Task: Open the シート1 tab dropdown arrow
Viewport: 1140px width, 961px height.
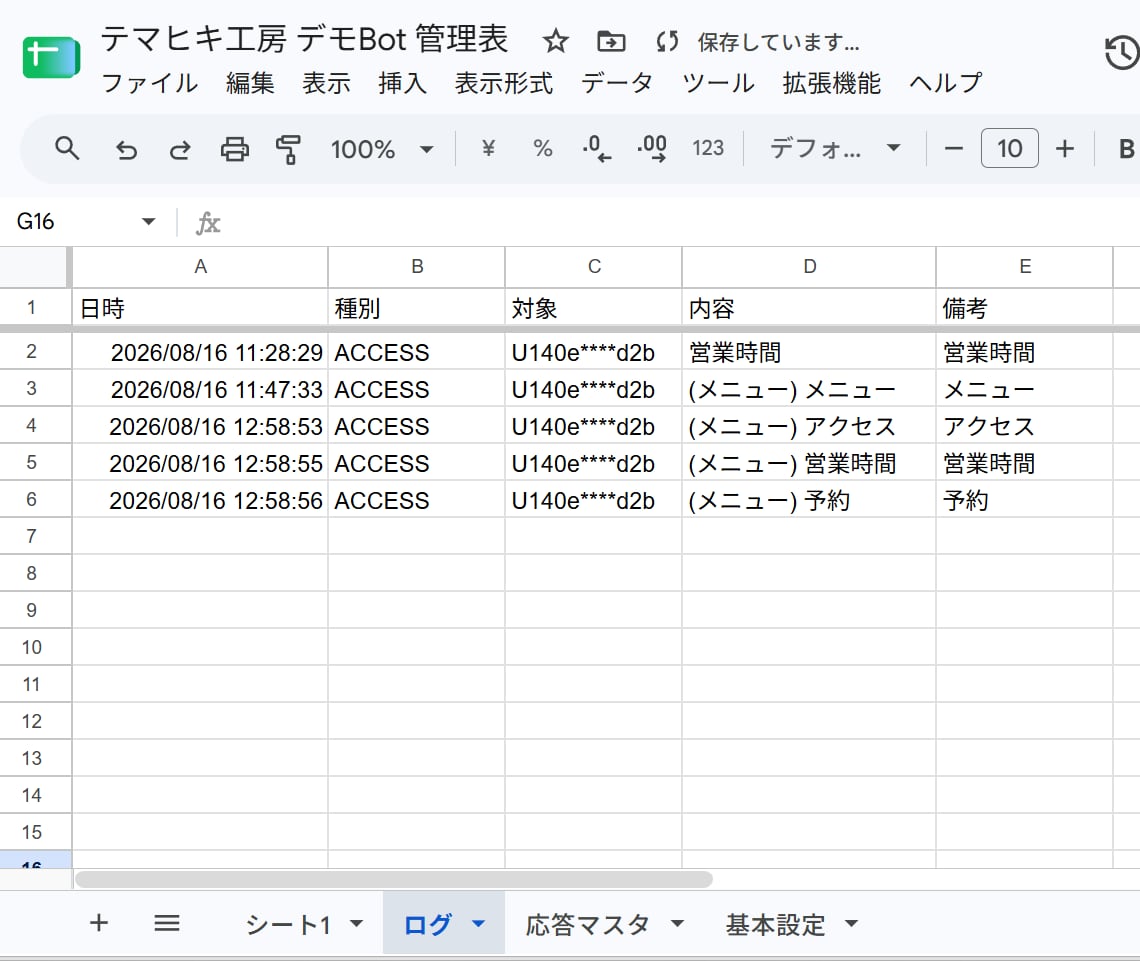Action: point(356,924)
